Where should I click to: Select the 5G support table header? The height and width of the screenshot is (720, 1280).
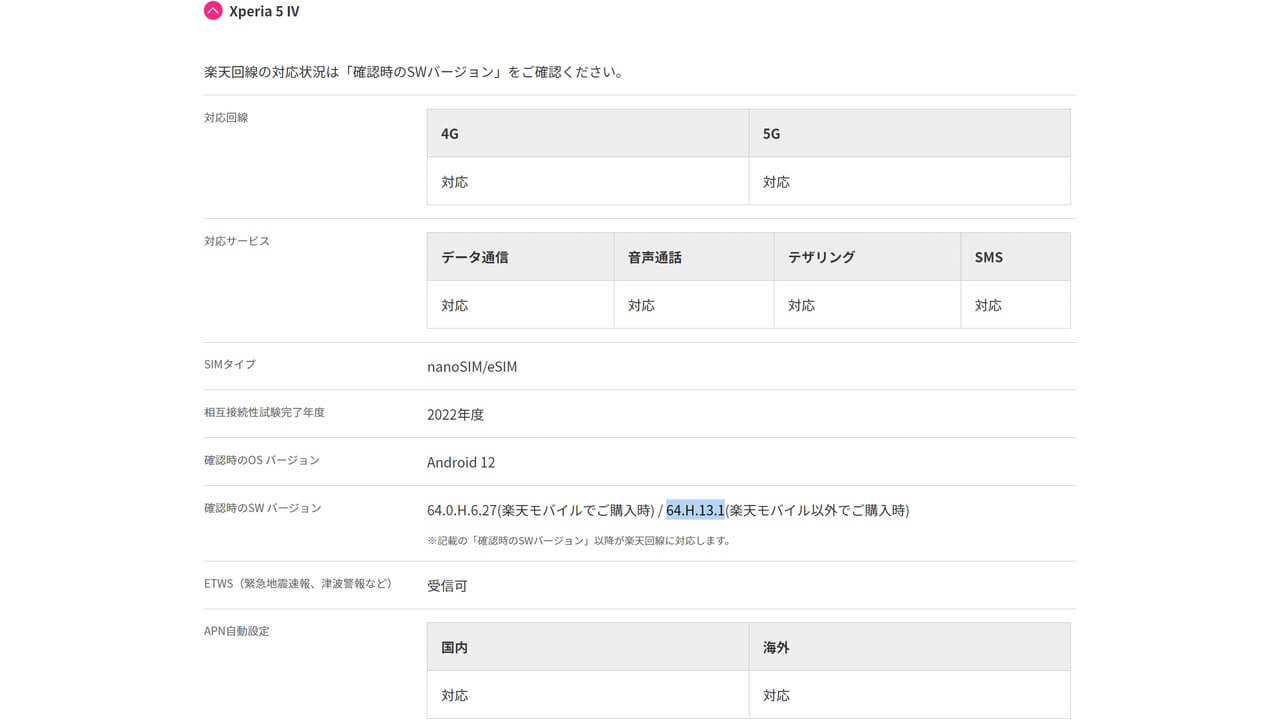coord(769,132)
